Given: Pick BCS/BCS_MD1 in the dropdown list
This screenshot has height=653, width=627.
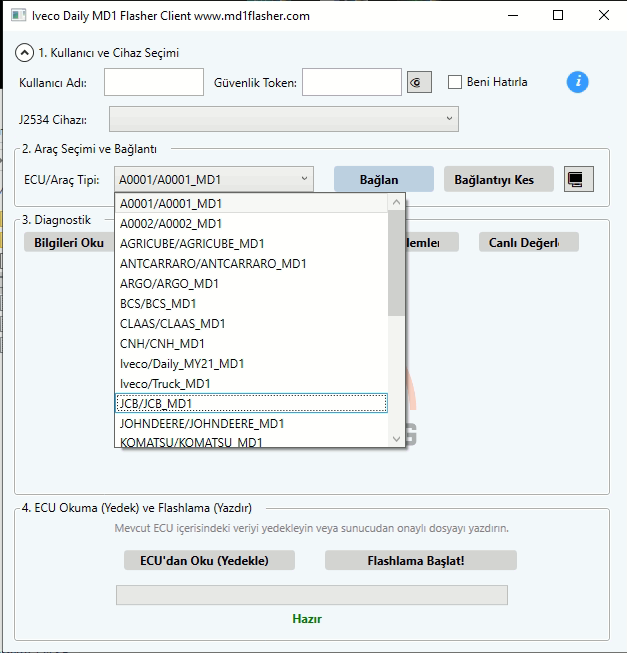Looking at the screenshot, I should click(251, 304).
